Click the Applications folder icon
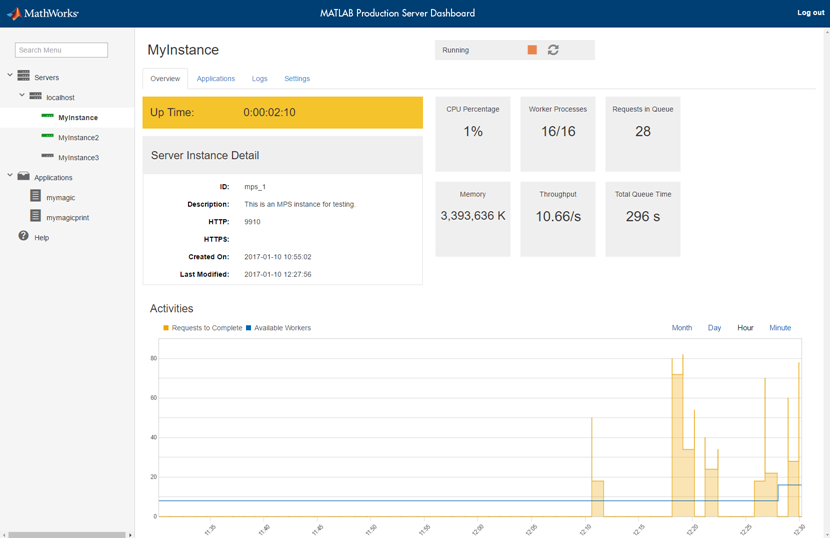 click(23, 176)
